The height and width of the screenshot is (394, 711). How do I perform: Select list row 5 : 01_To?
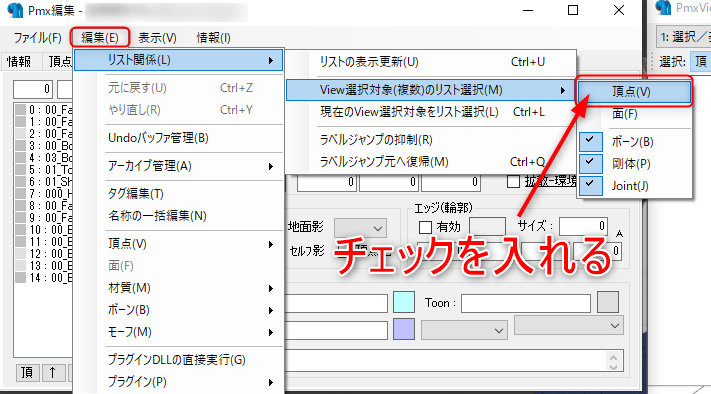pos(44,170)
